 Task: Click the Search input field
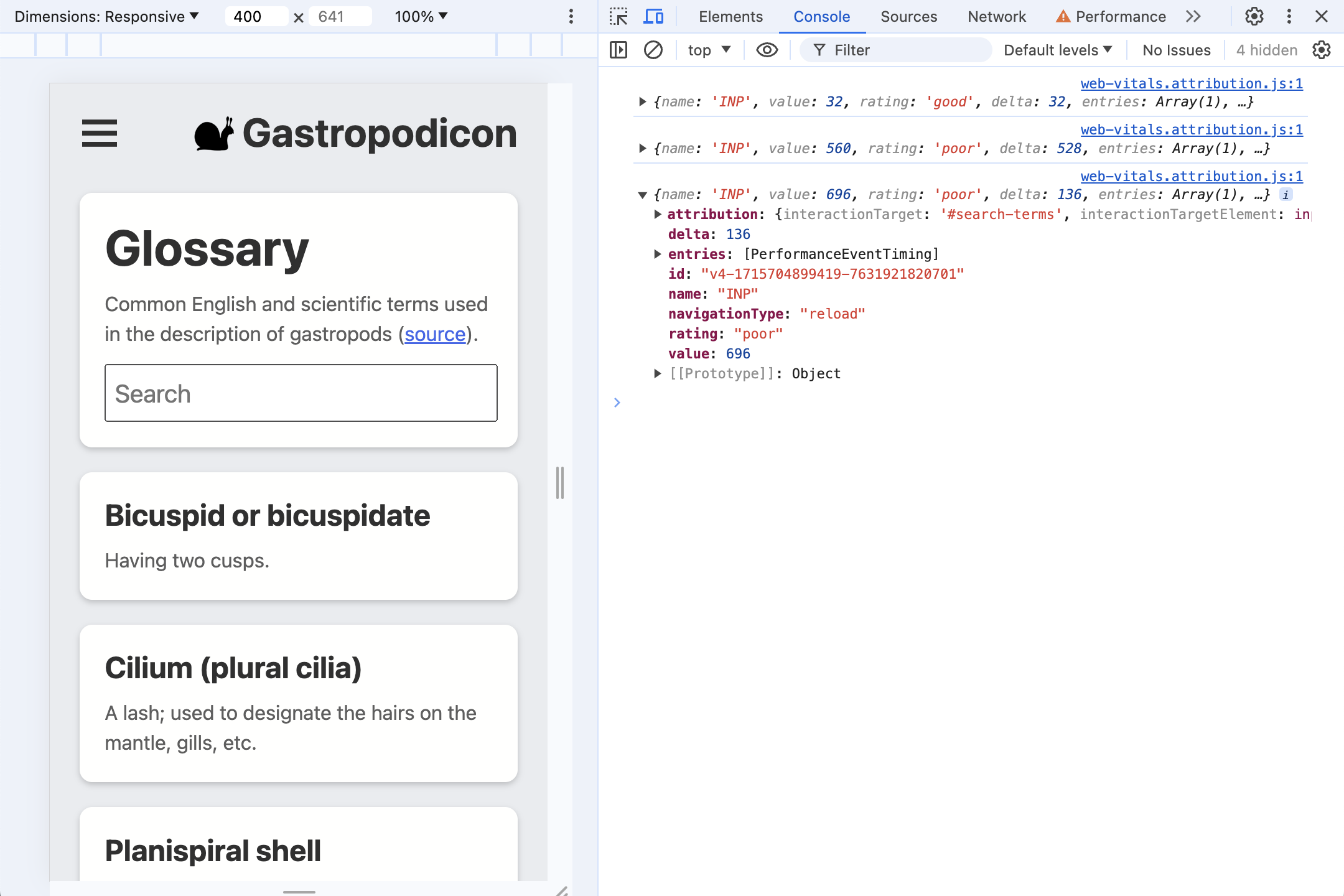pyautogui.click(x=300, y=393)
